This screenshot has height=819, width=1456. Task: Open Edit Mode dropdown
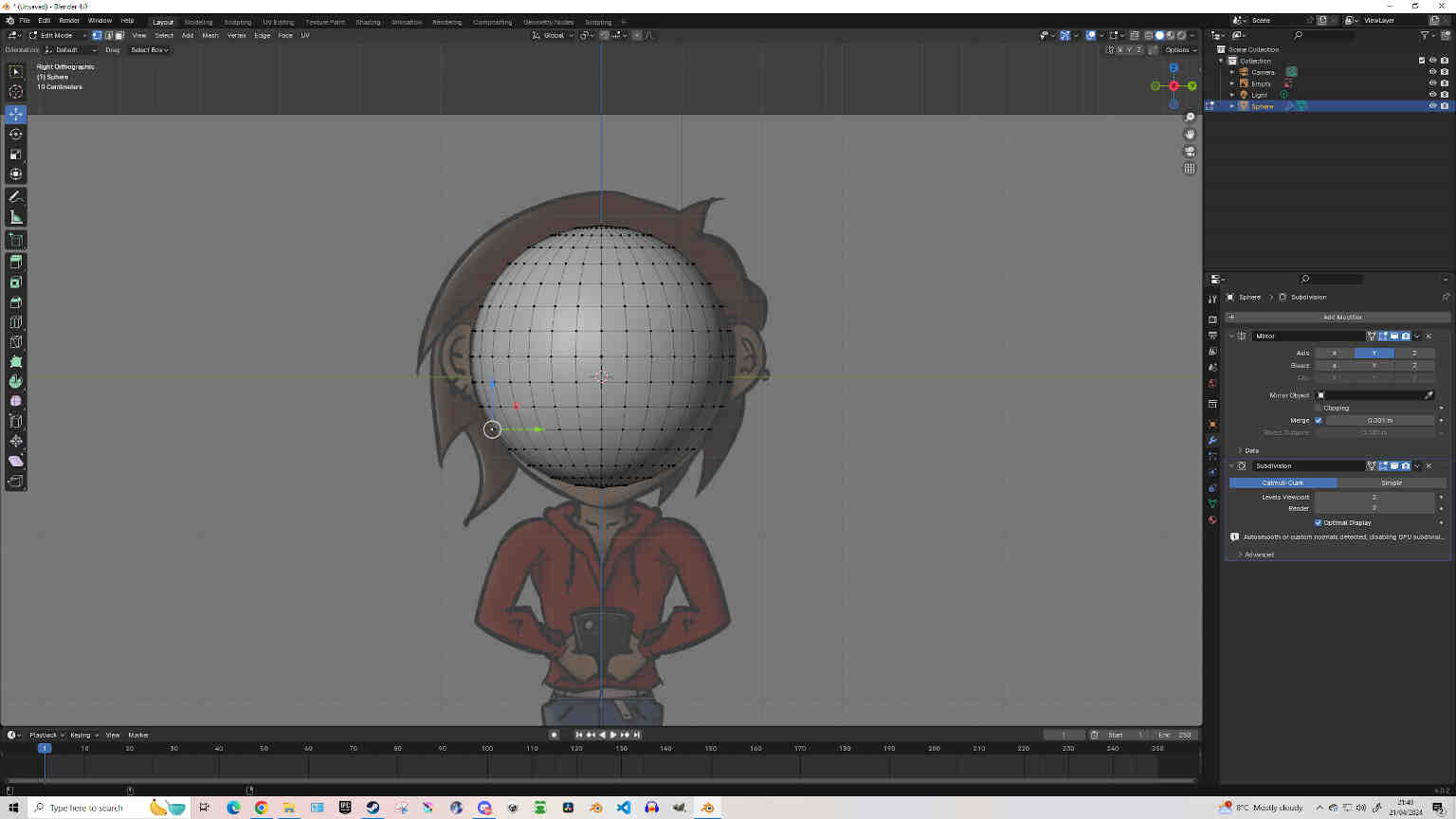56,35
